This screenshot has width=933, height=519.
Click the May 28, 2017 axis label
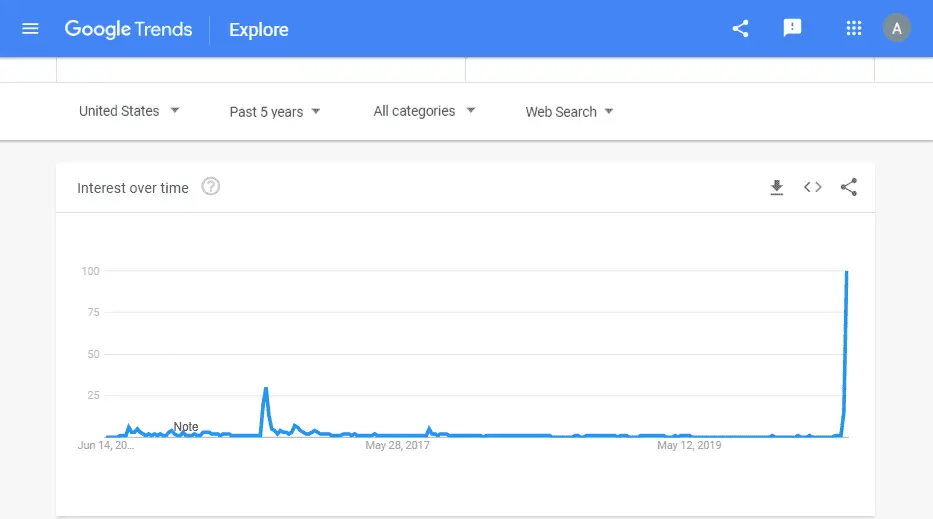397,445
